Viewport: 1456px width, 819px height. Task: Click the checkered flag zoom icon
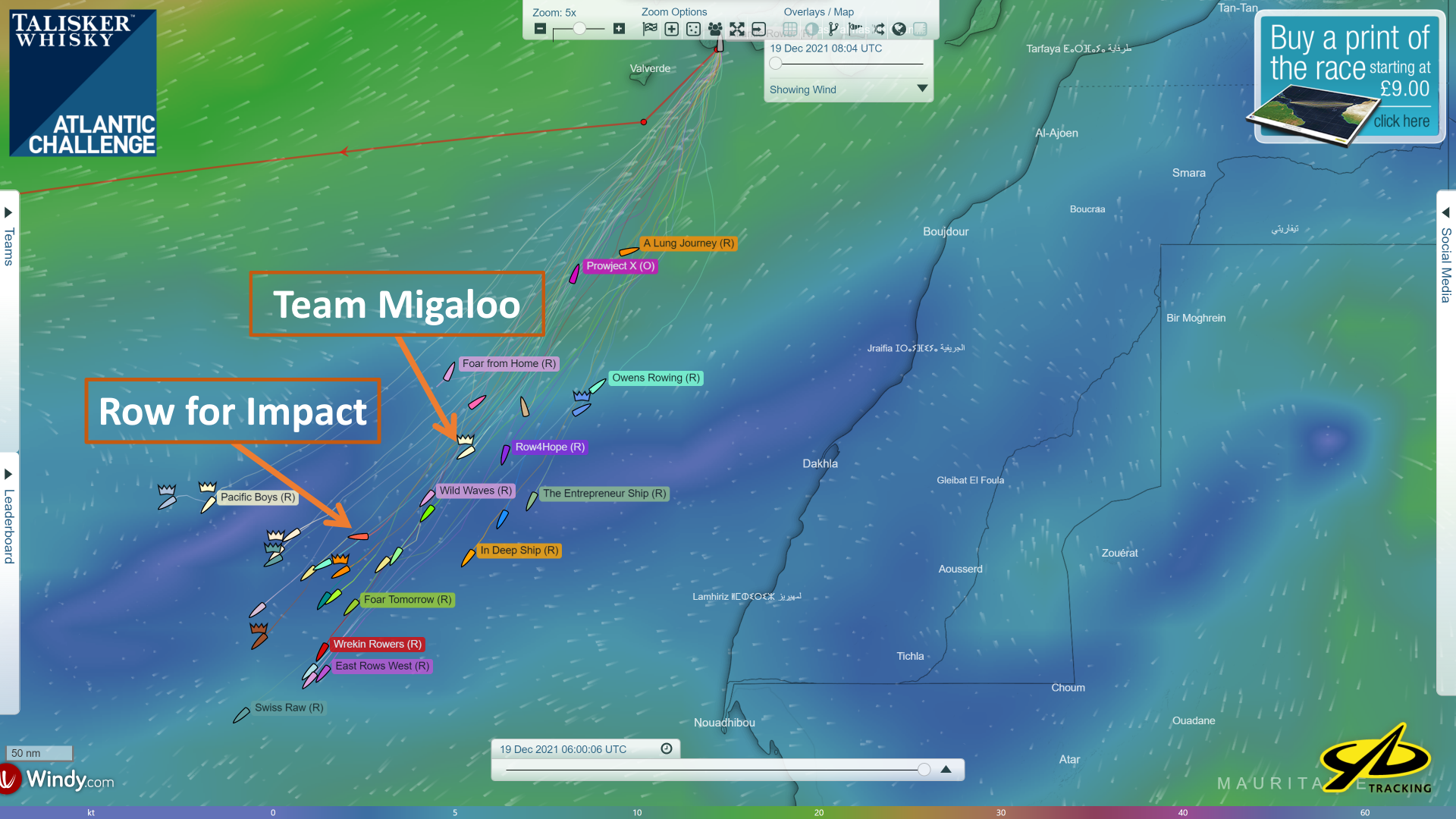coord(650,29)
